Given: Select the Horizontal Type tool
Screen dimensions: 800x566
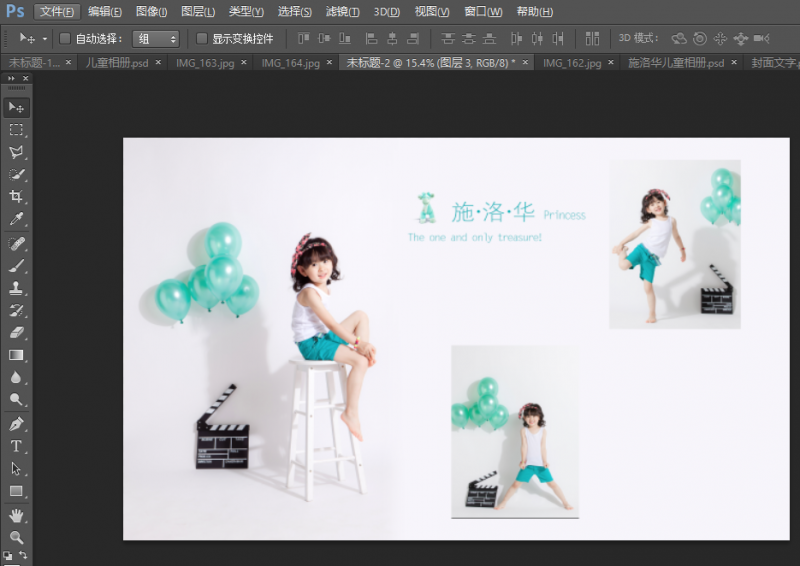Looking at the screenshot, I should [x=16, y=446].
